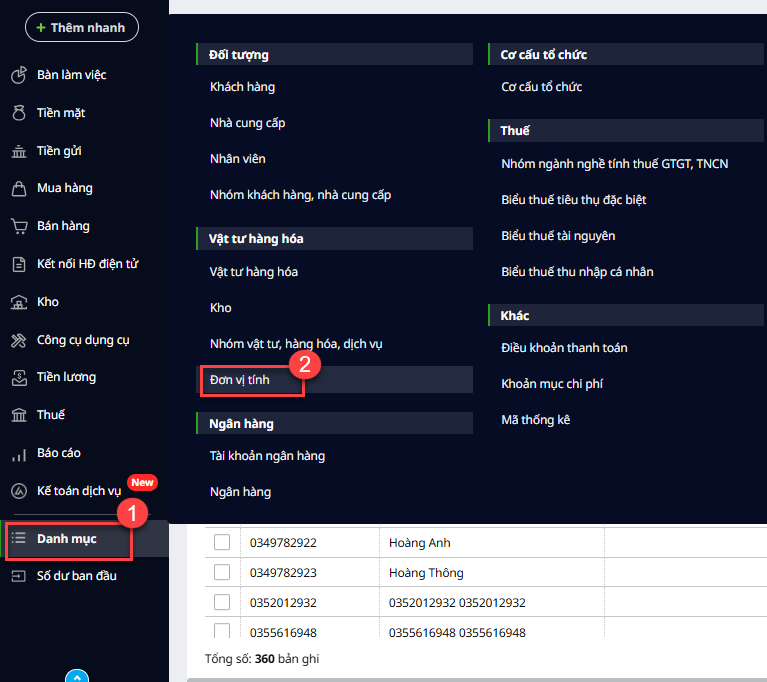The width and height of the screenshot is (767, 682).
Task: Select the Tiền gửi bank icon
Action: pyautogui.click(x=18, y=151)
